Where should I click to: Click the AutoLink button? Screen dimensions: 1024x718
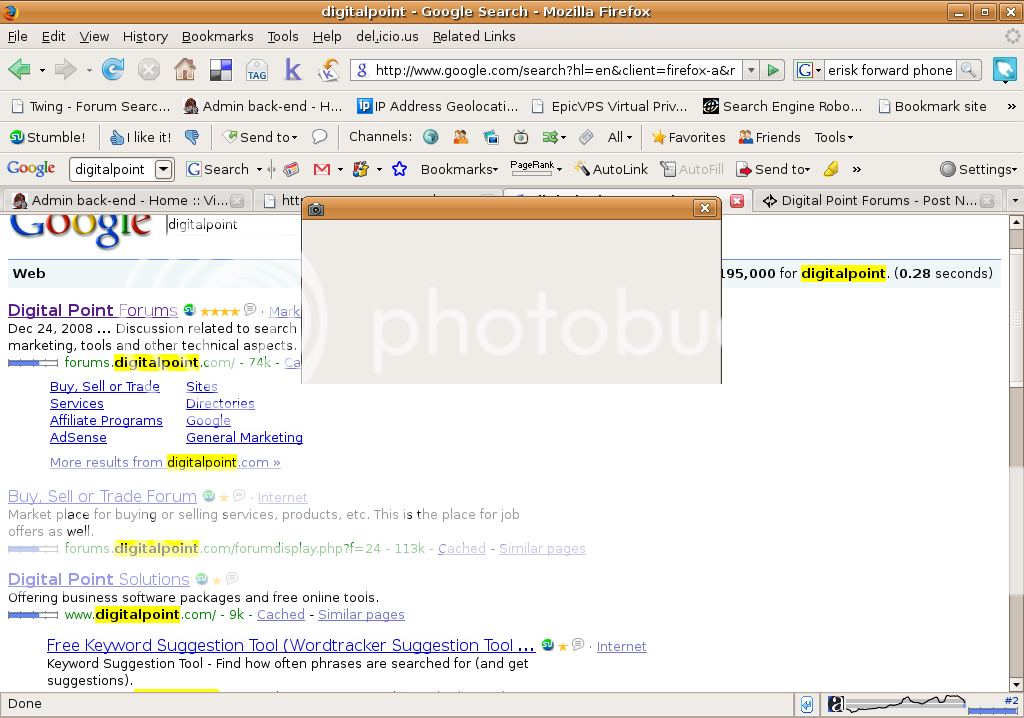click(611, 169)
